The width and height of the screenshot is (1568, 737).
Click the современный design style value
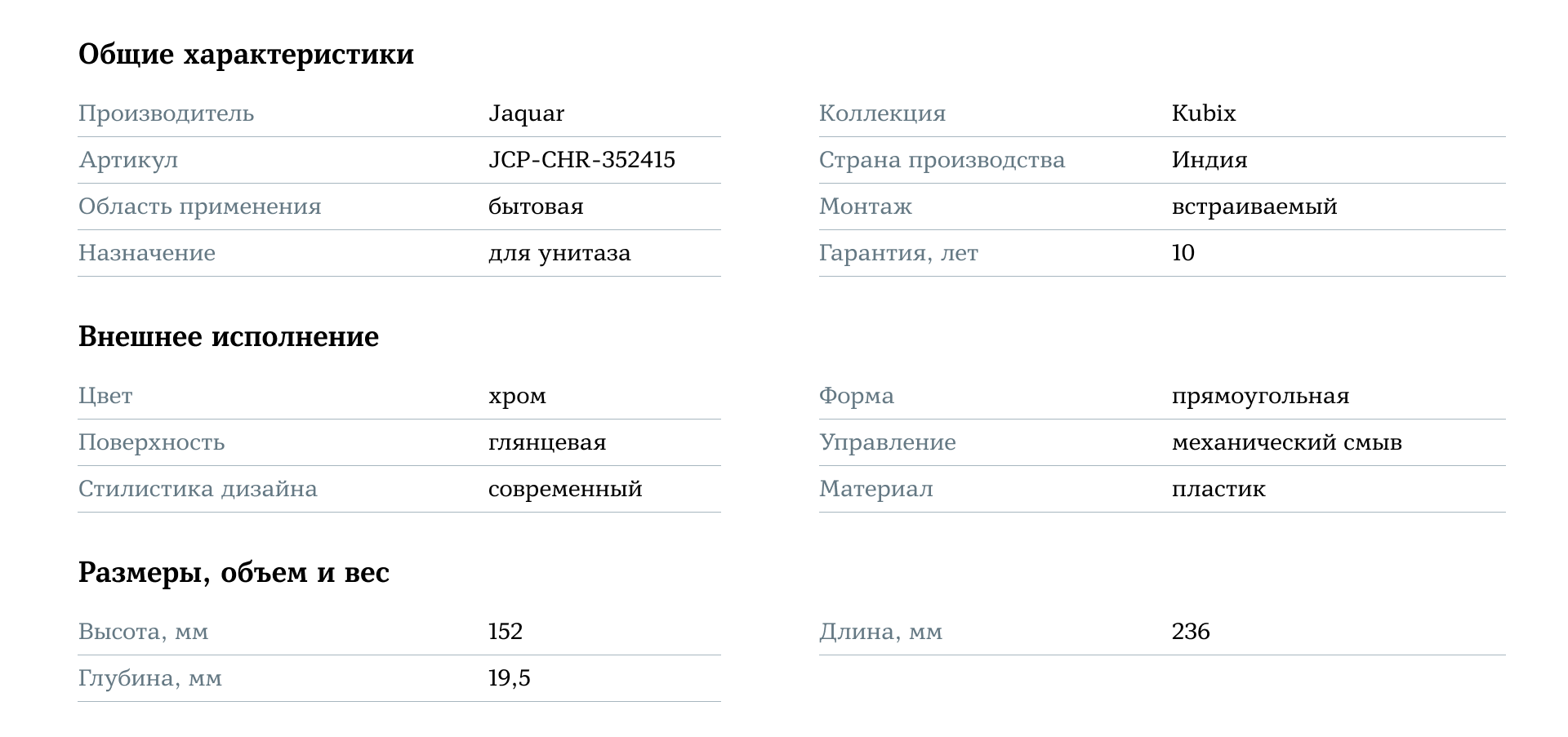pos(565,489)
